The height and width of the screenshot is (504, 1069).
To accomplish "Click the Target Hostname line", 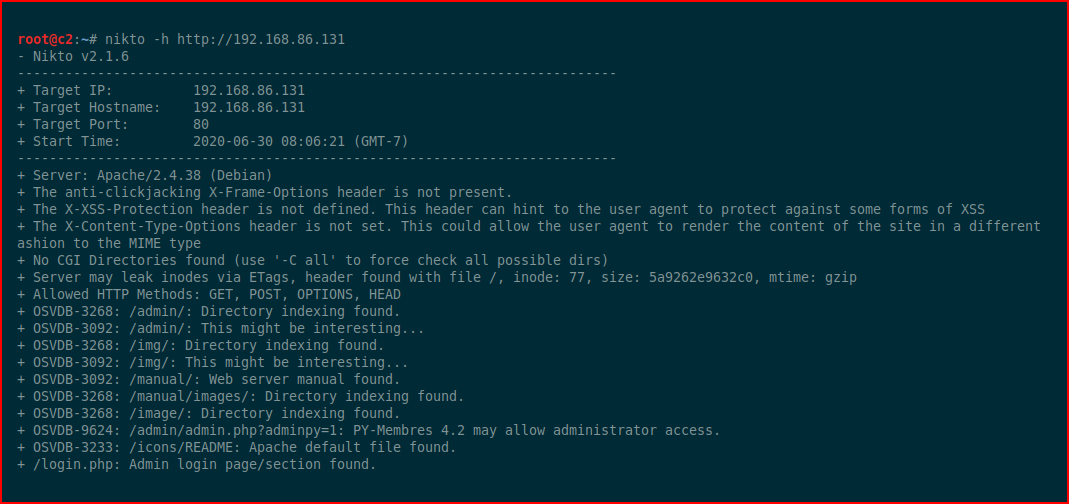I will [x=162, y=108].
